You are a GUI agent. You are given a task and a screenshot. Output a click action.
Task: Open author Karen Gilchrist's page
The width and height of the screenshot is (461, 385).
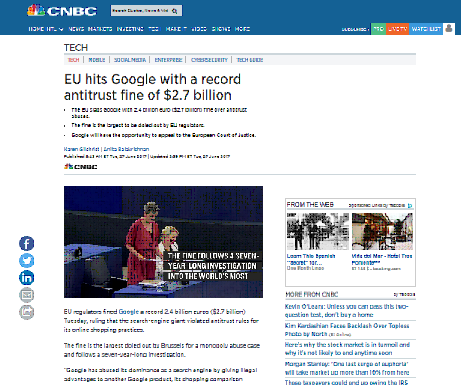[x=82, y=149]
